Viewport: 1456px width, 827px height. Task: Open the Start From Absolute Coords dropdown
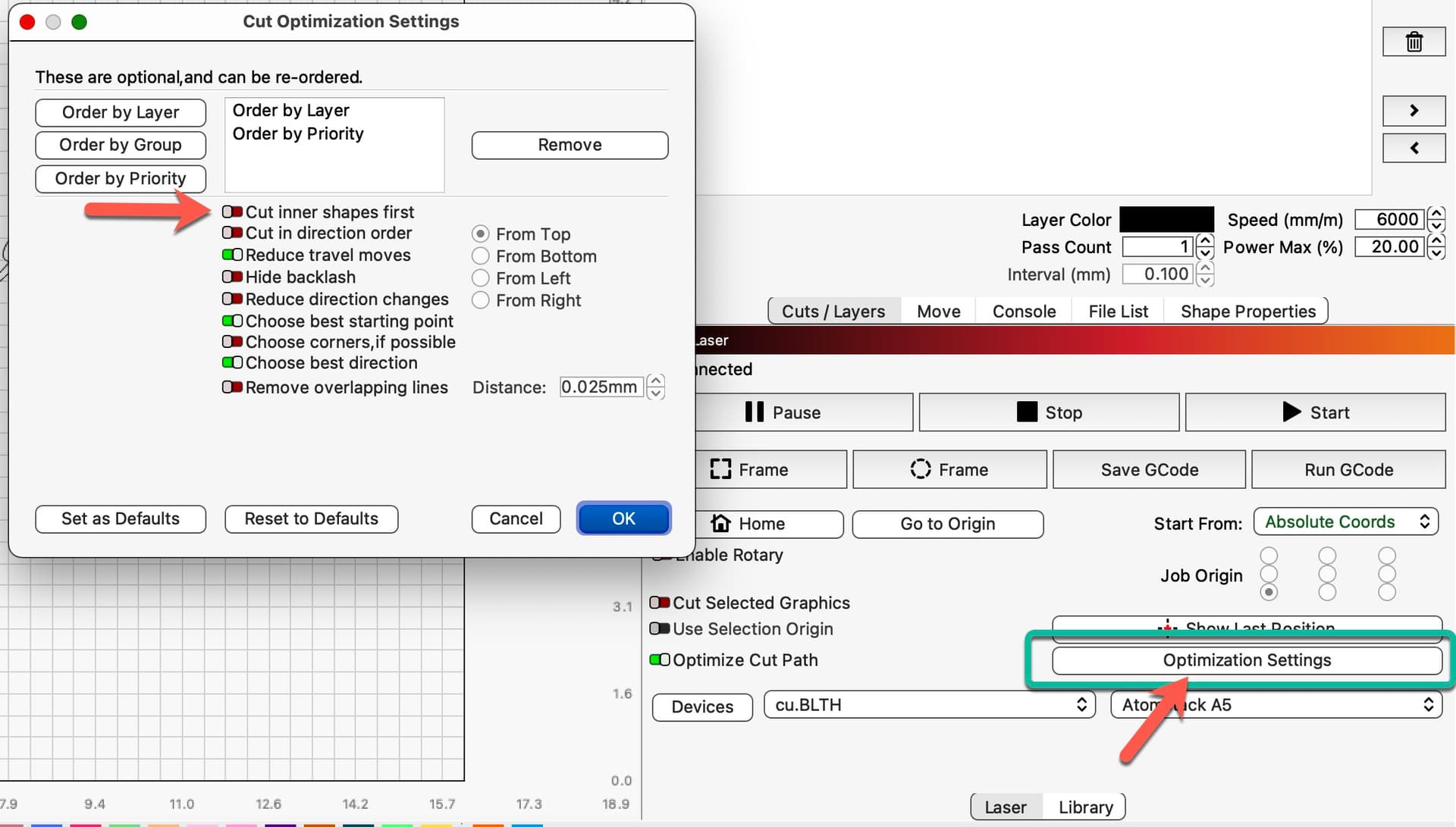[x=1345, y=522]
